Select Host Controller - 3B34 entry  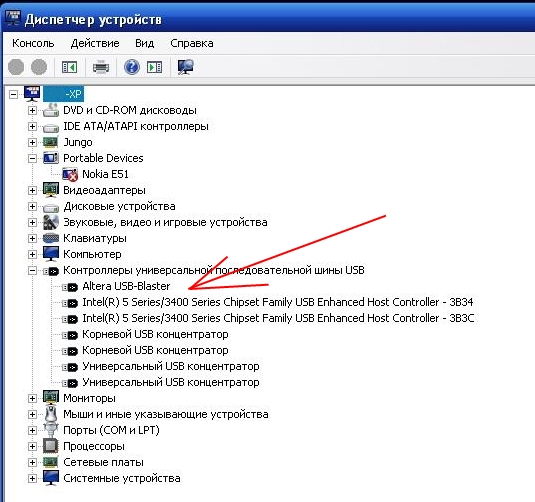pyautogui.click(x=278, y=302)
